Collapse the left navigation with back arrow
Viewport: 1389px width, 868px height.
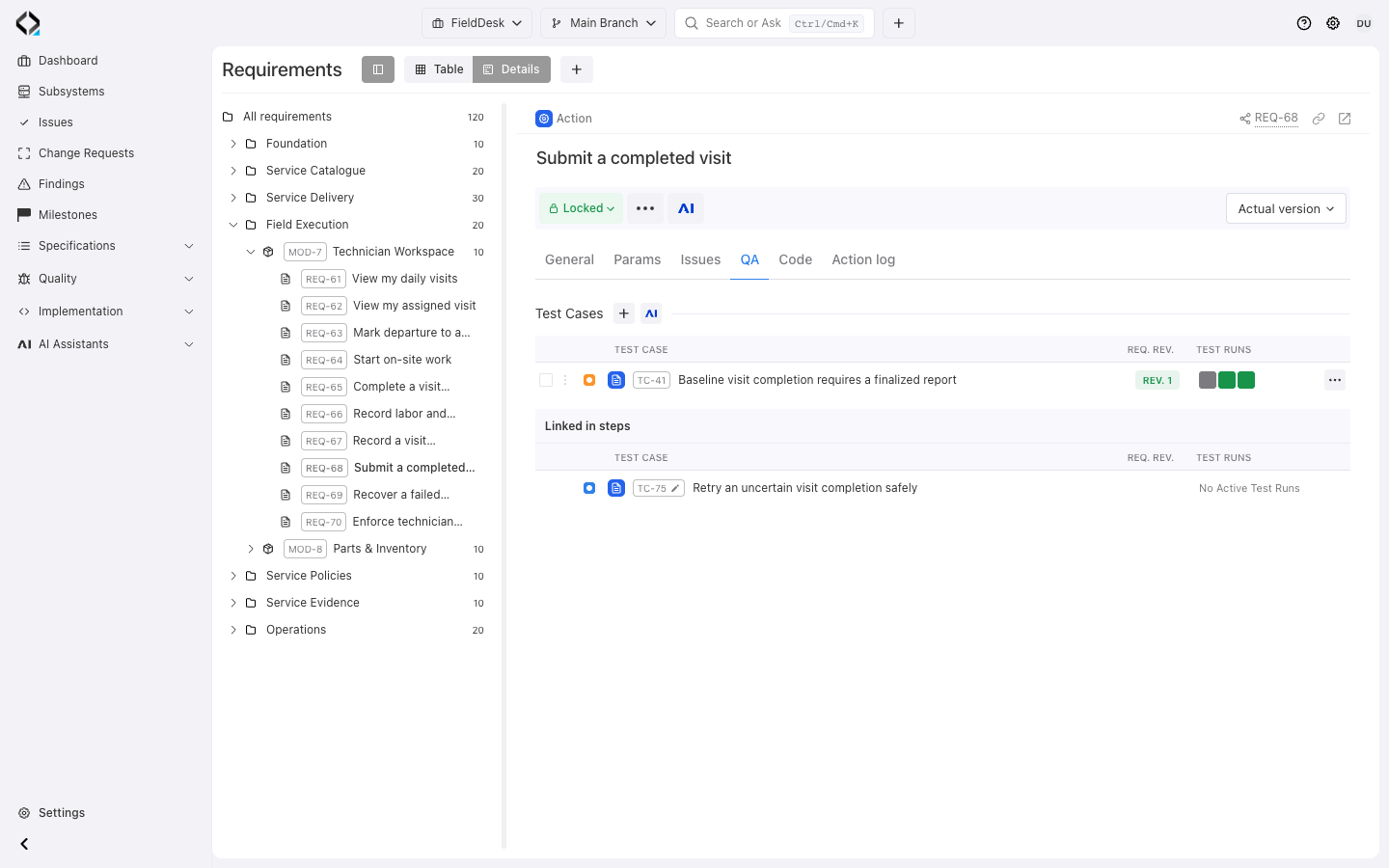coord(25,844)
